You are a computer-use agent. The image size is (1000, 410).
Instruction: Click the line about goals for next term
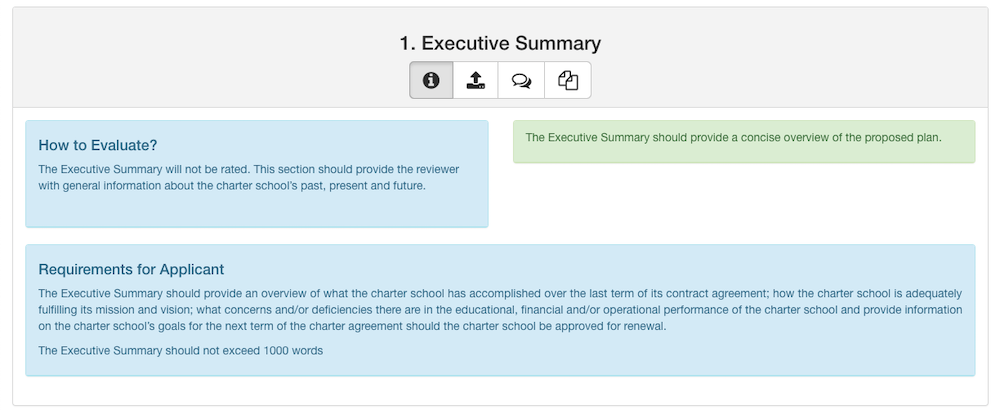coord(351,326)
